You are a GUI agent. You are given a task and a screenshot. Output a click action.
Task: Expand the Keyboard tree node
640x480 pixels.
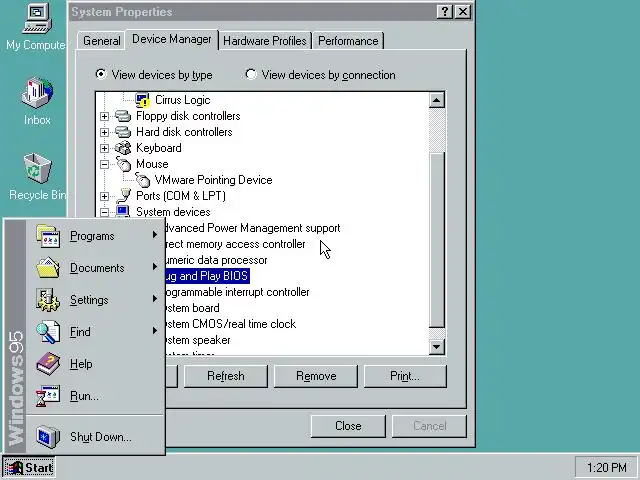click(104, 149)
